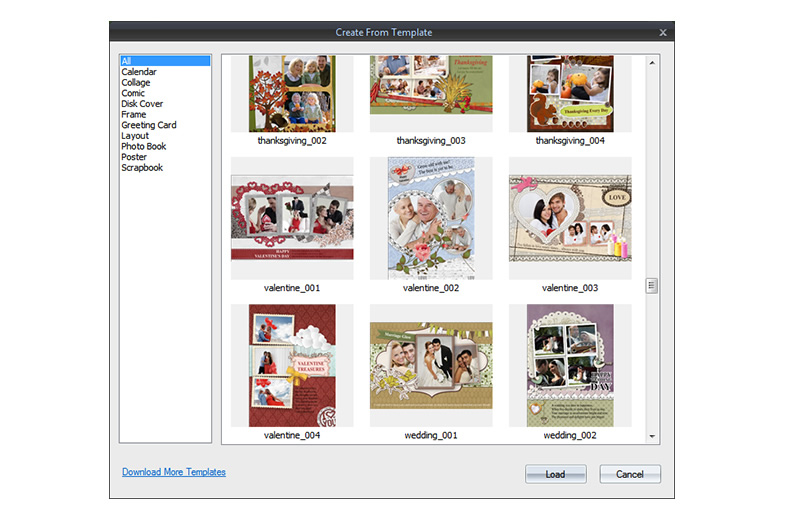785x520 pixels.
Task: Pick the valentine_001 template thumbnail
Action: pyautogui.click(x=292, y=218)
